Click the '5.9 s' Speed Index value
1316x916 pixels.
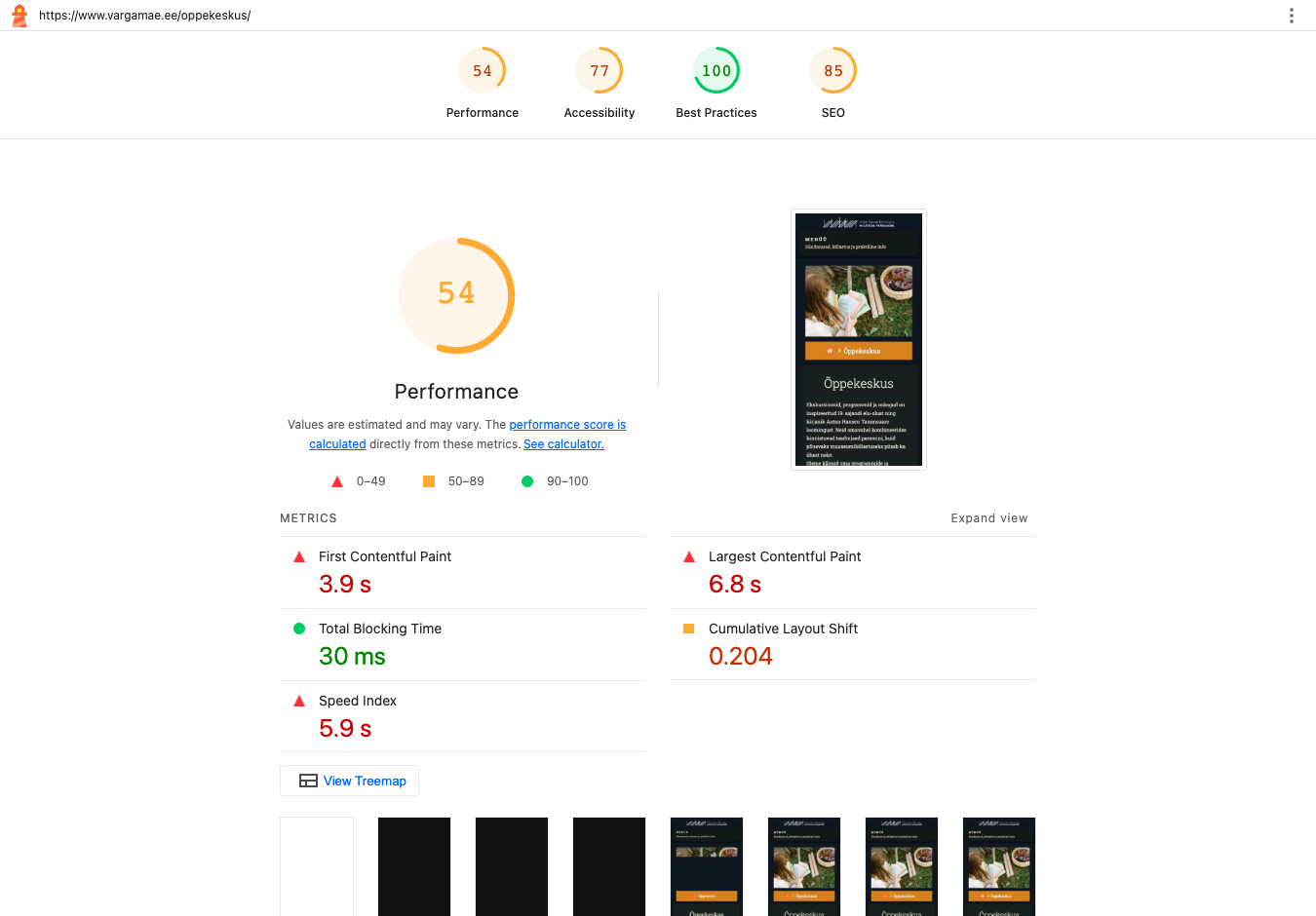(x=345, y=729)
